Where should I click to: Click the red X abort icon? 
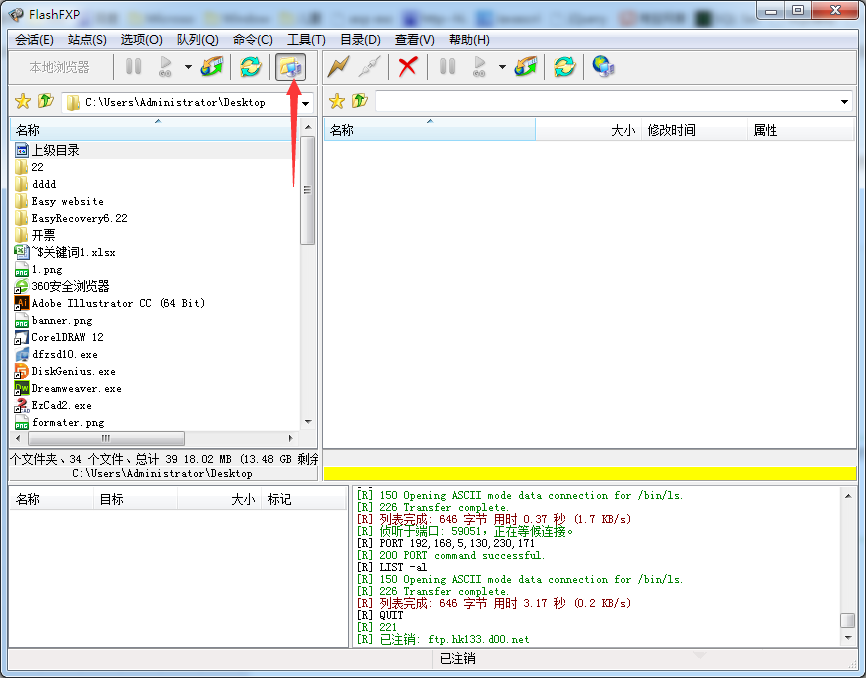[407, 67]
